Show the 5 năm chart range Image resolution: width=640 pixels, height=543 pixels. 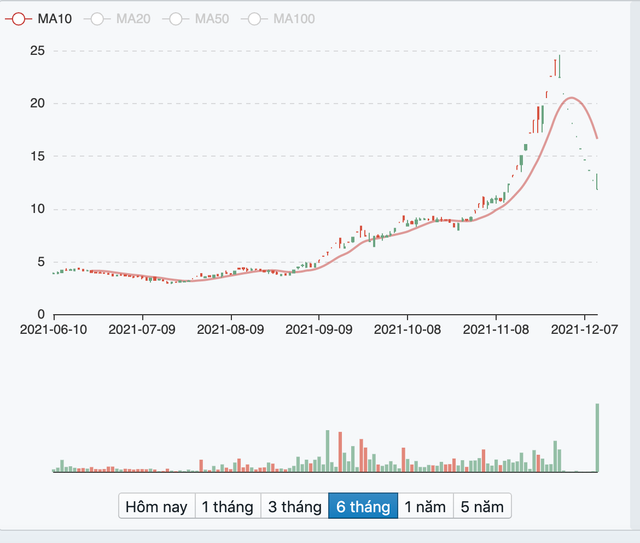[x=481, y=506]
